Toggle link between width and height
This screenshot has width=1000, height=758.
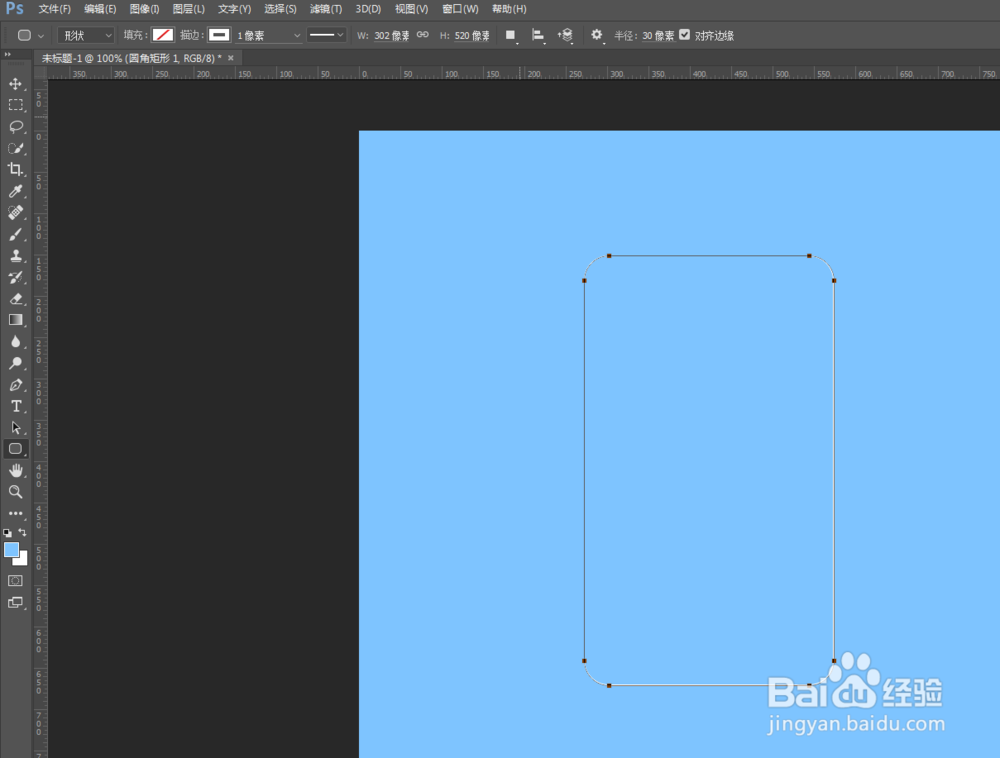click(422, 35)
